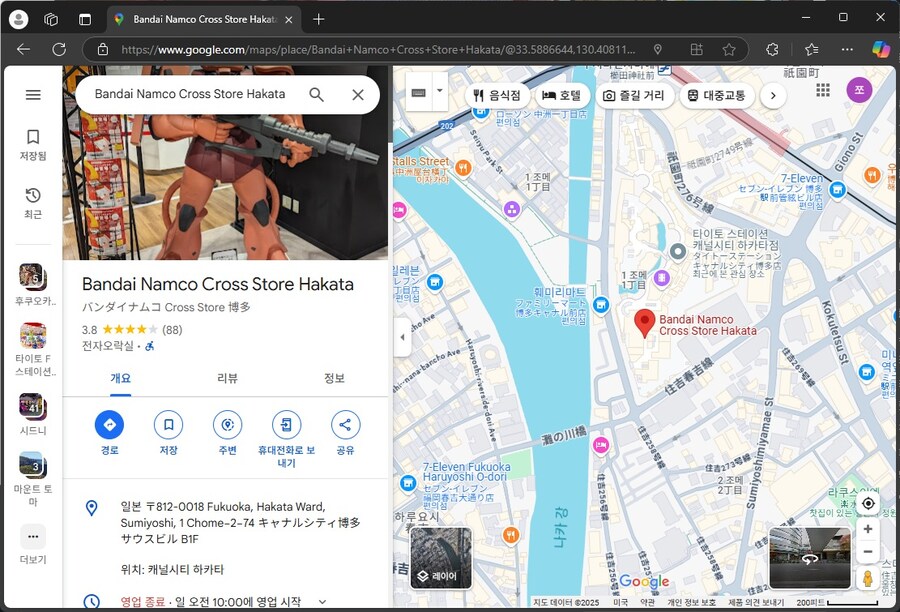This screenshot has width=900, height=612.
Task: Open the browser extensions puzzle icon
Action: pos(772,49)
